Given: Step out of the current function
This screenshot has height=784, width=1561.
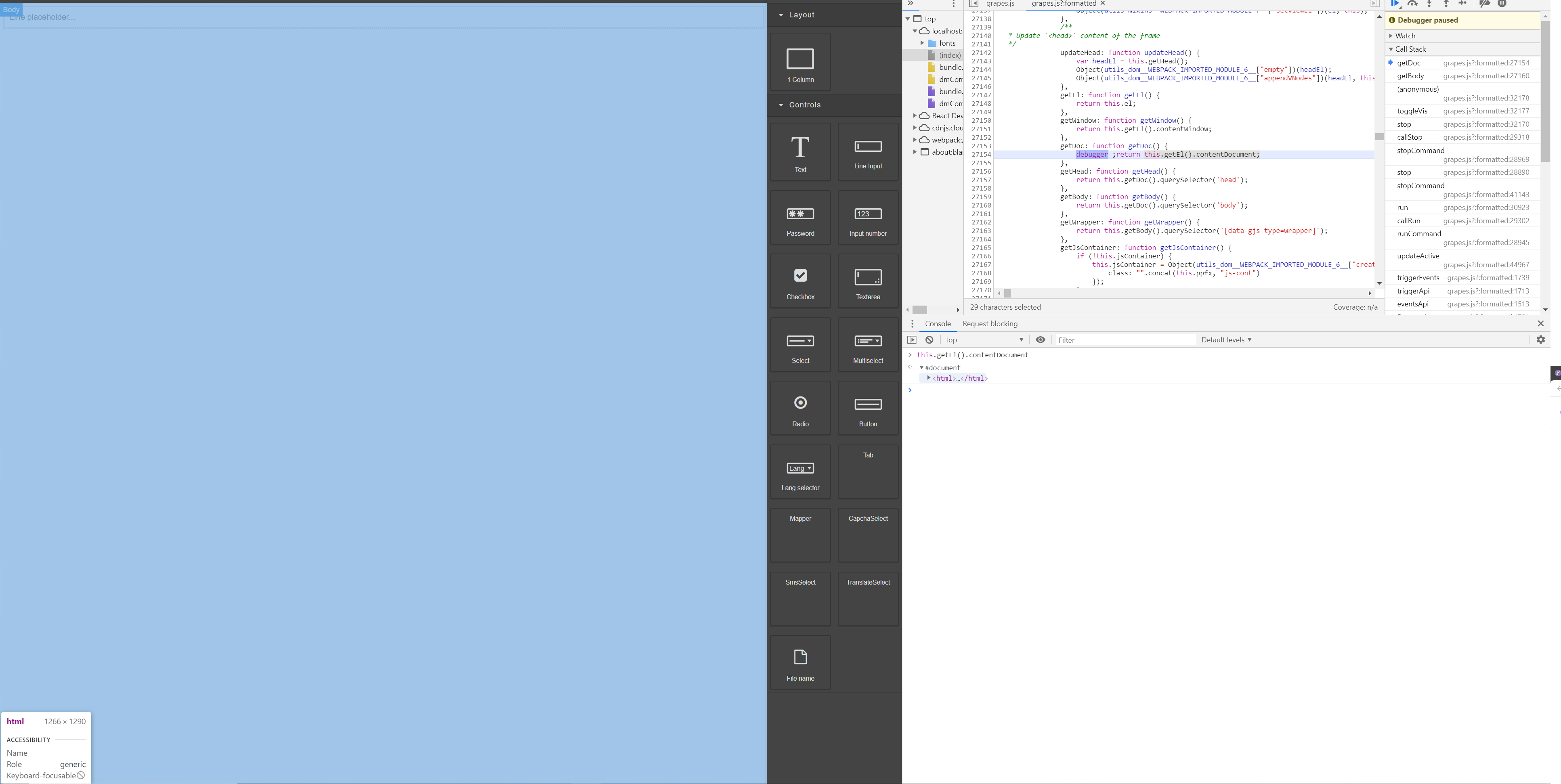Looking at the screenshot, I should tap(1446, 4).
